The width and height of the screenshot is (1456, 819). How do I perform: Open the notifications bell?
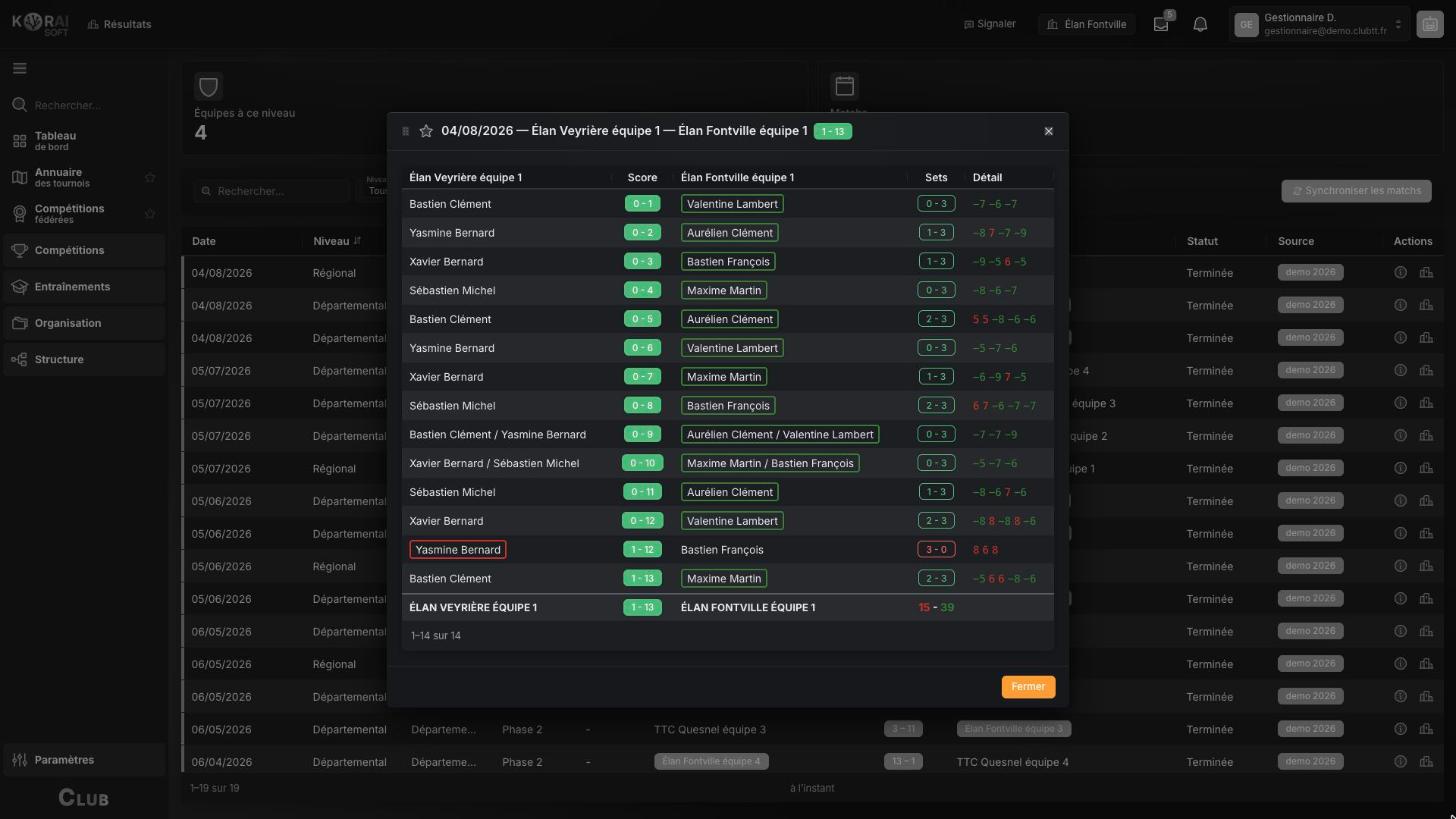(1200, 24)
